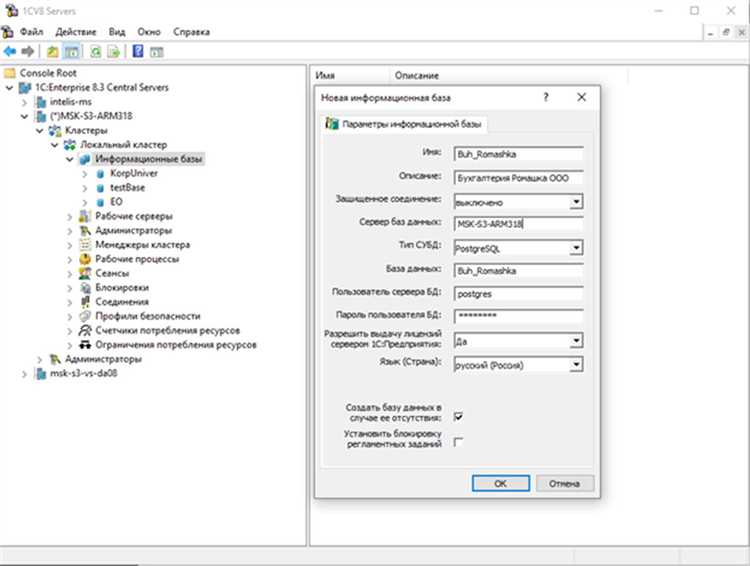Open the Тип СУБД PostgreSQL dropdown

pos(576,248)
